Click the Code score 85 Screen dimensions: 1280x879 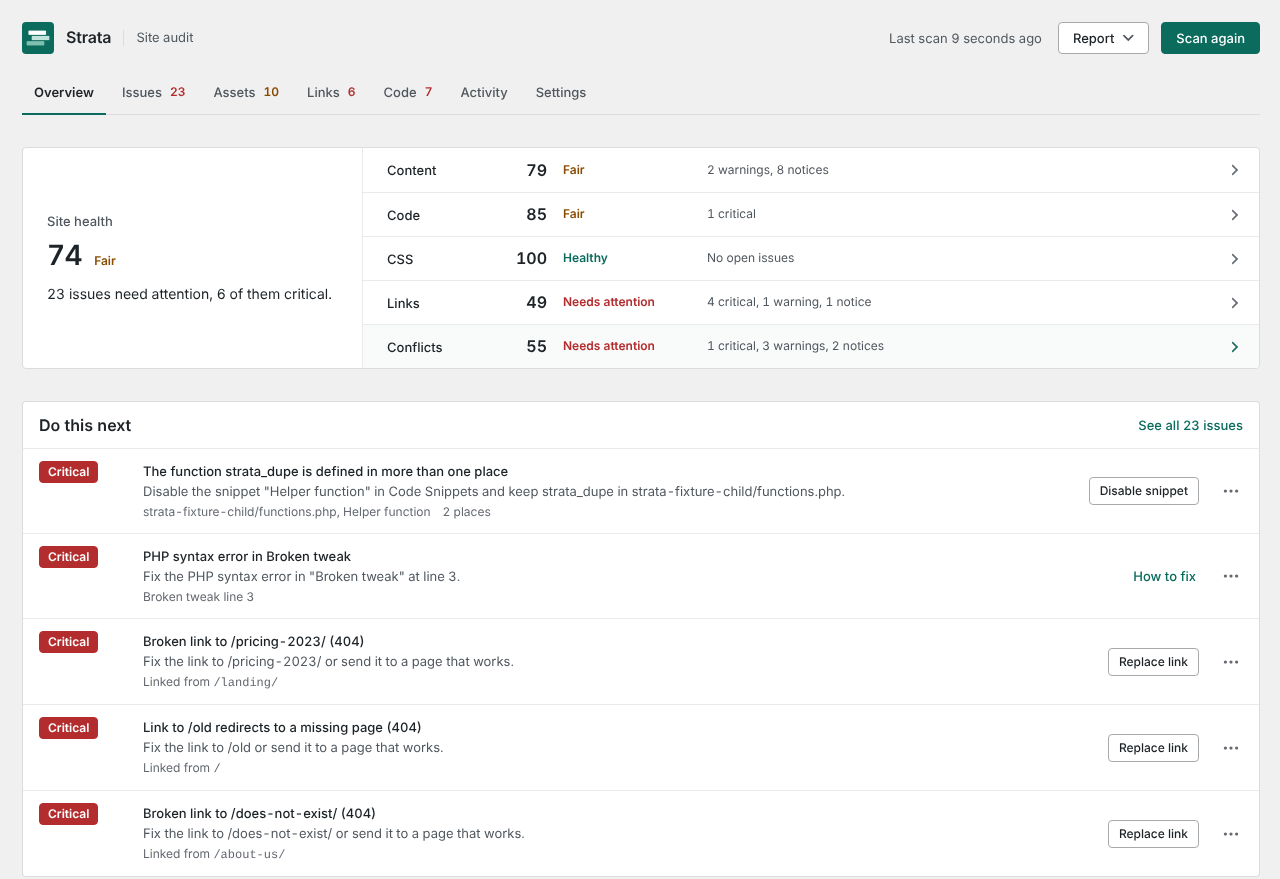click(x=536, y=215)
